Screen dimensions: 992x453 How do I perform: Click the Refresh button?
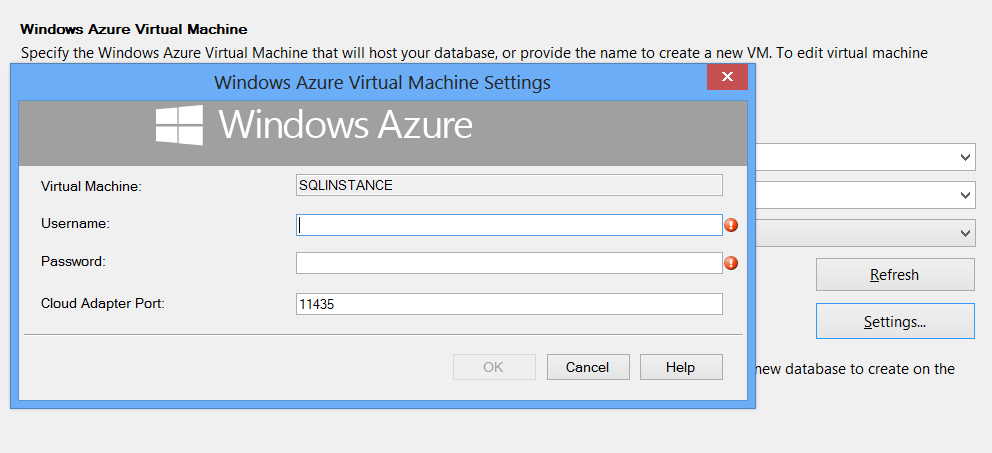(894, 275)
